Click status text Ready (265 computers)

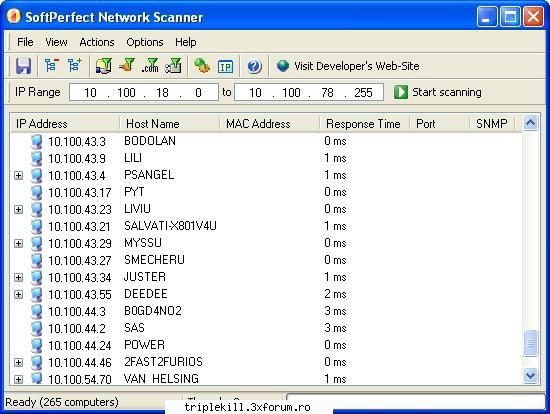[62, 402]
